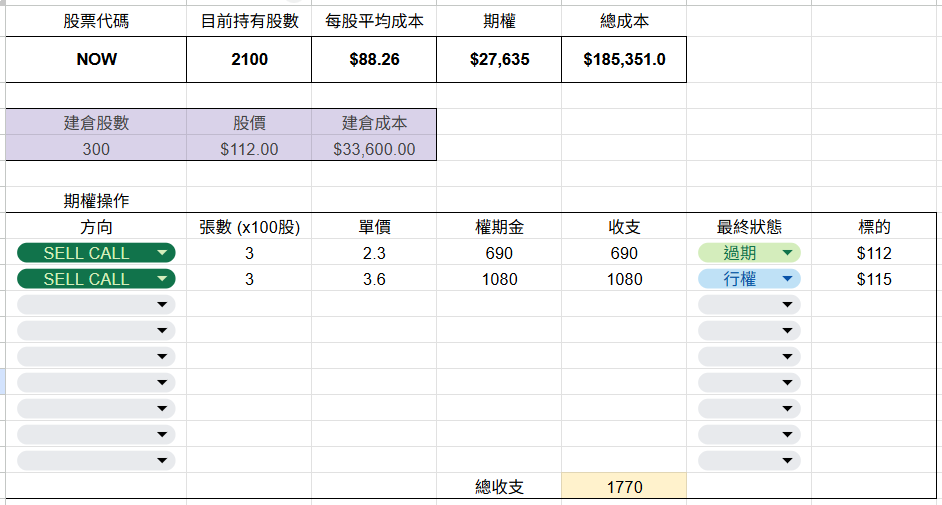Open the first empty 最終狀態 dropdown below 行權
Screen dimensions: 942x505
(x=749, y=304)
